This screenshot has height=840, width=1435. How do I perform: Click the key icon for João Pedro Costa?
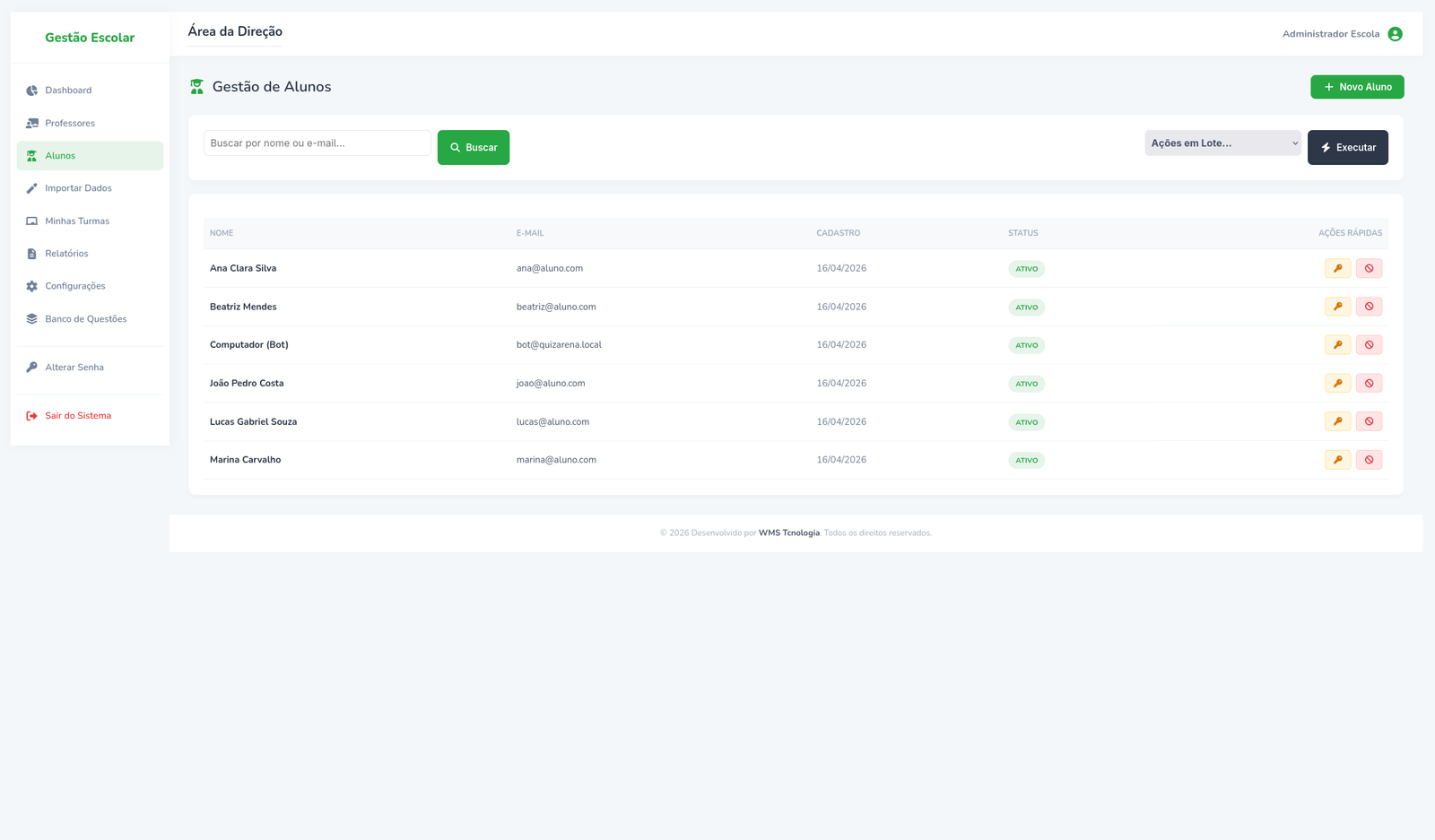pyautogui.click(x=1337, y=383)
